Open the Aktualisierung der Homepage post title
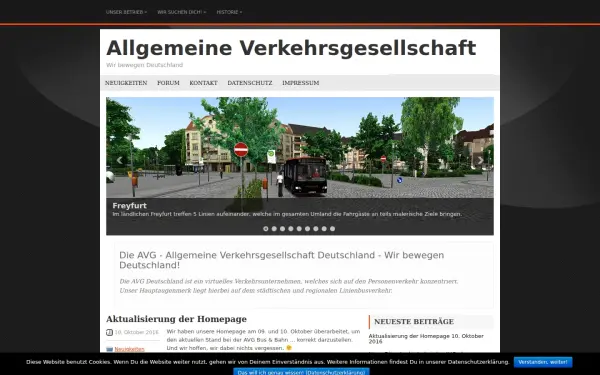This screenshot has height=375, width=600. 176,319
